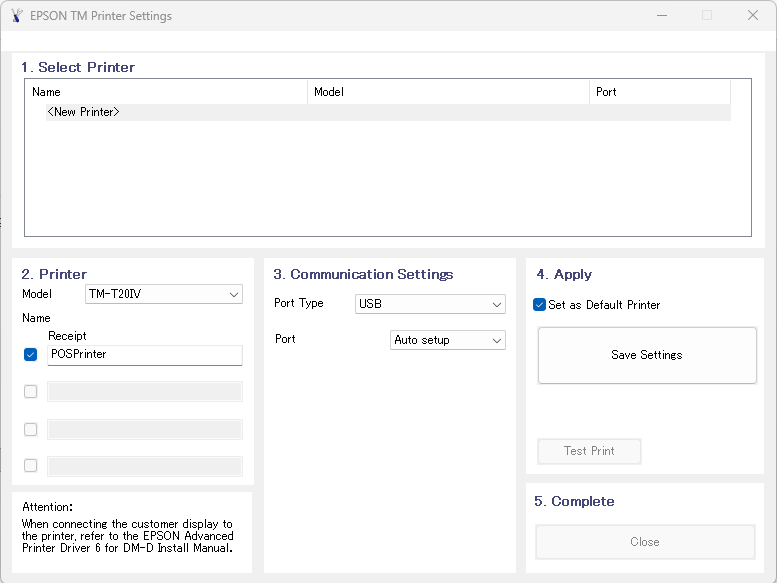The image size is (777, 583).
Task: Open the Model dropdown showing TM-T20IV
Action: click(164, 294)
